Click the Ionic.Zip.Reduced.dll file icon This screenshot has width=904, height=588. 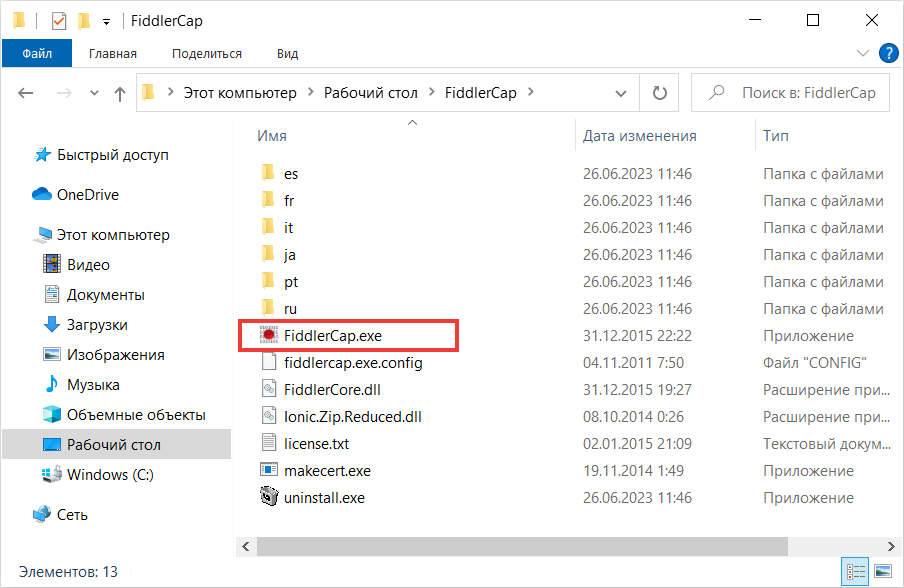tap(269, 416)
